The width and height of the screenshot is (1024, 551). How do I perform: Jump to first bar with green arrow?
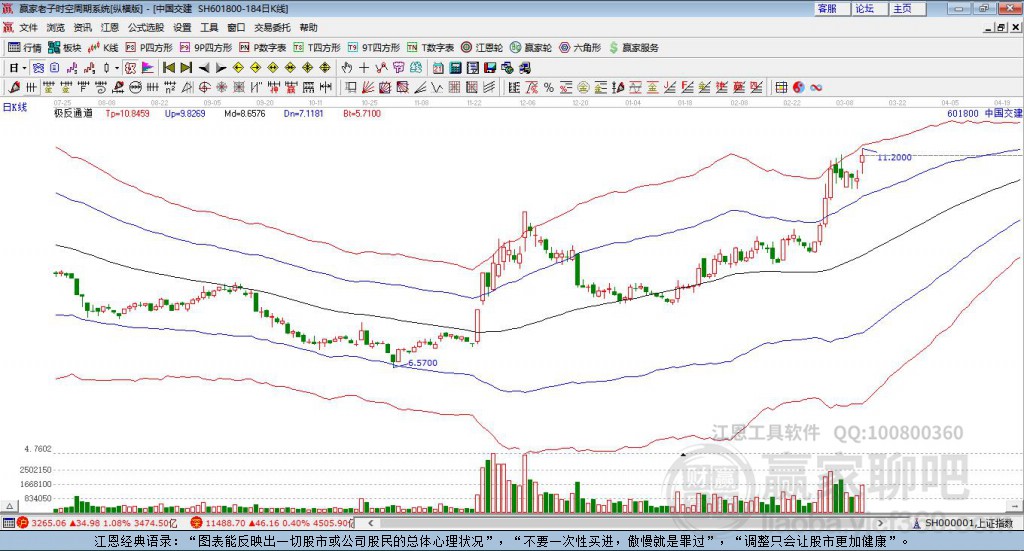click(x=168, y=68)
